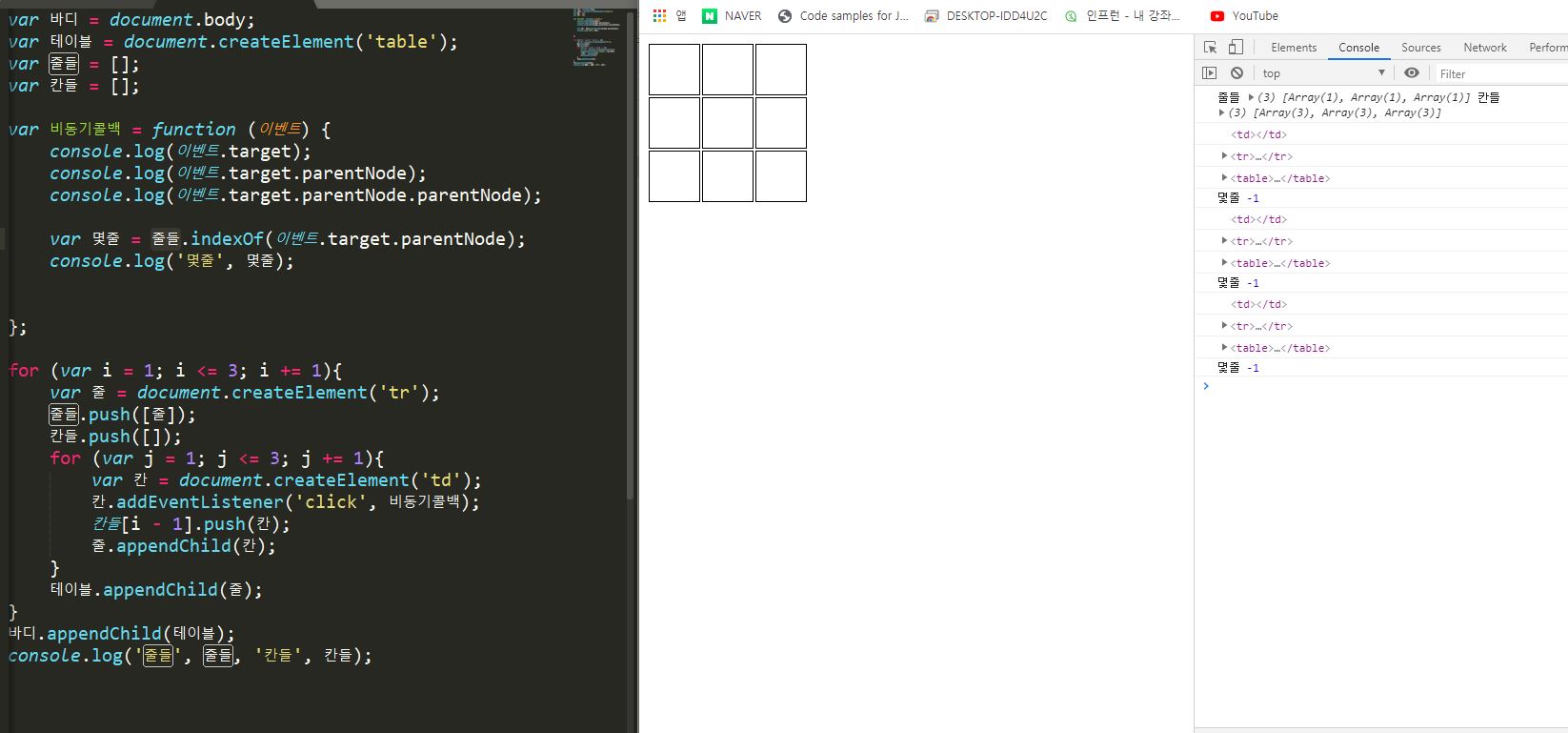1568x733 pixels.
Task: Open the YouTube bookmark
Action: coord(1244,15)
